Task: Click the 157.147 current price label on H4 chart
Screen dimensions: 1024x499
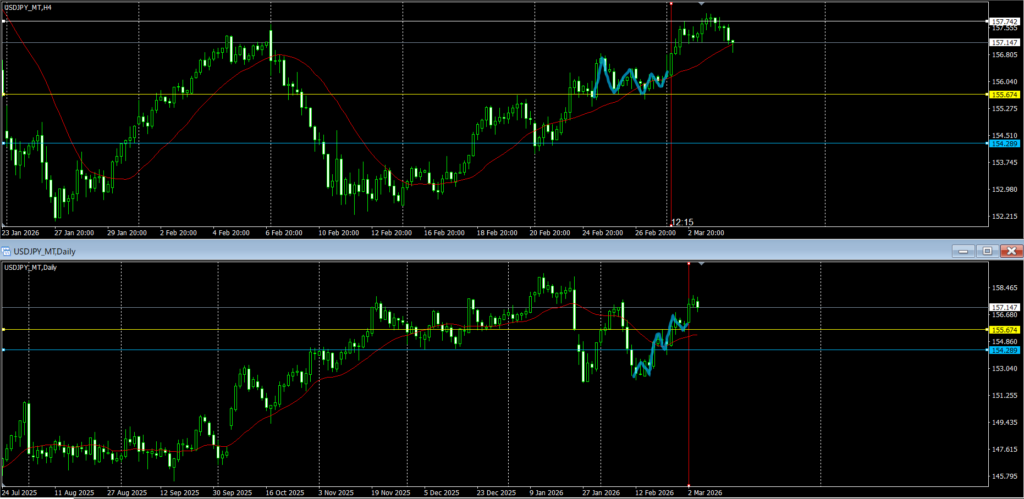Action: point(1003,43)
